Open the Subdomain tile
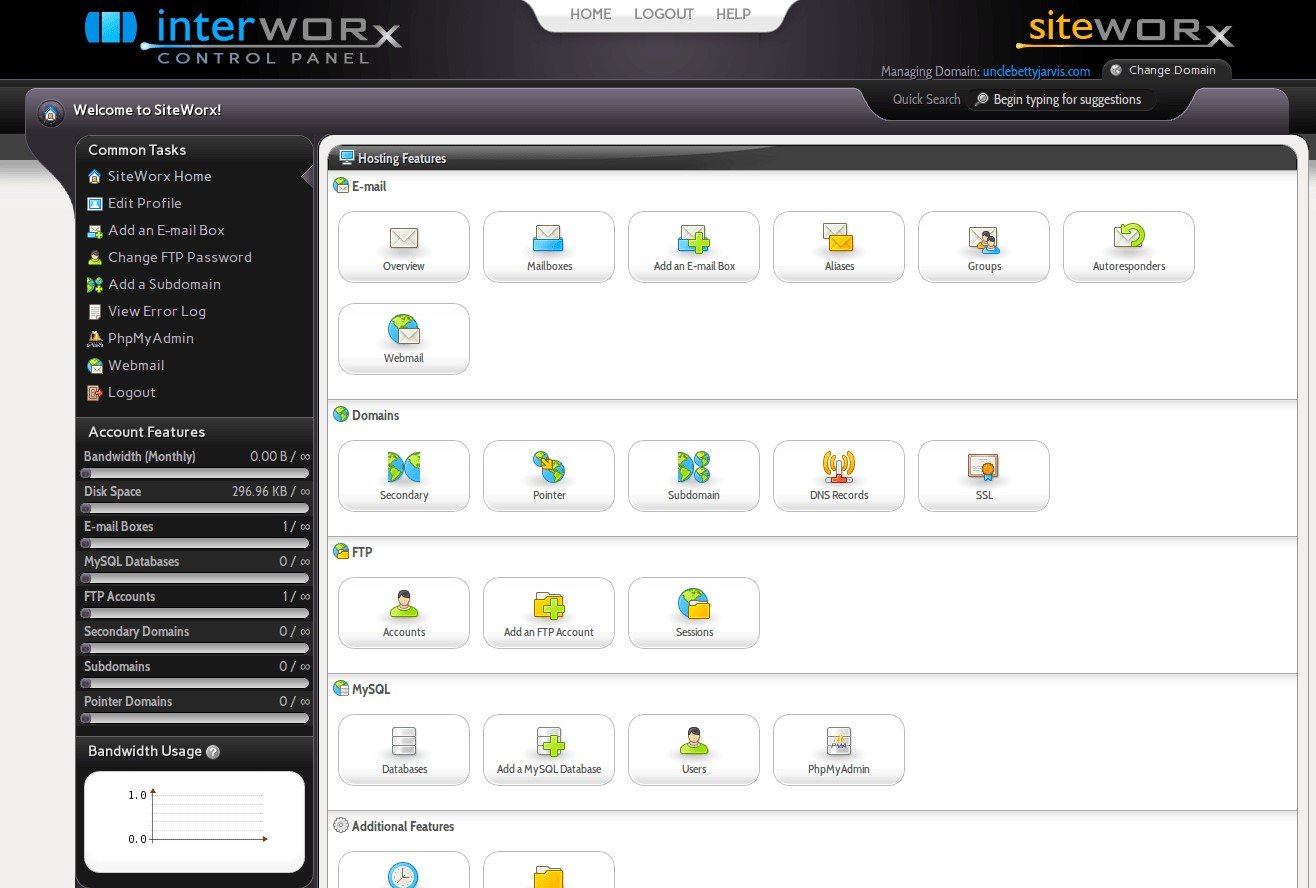The height and width of the screenshot is (888, 1316). (x=694, y=476)
